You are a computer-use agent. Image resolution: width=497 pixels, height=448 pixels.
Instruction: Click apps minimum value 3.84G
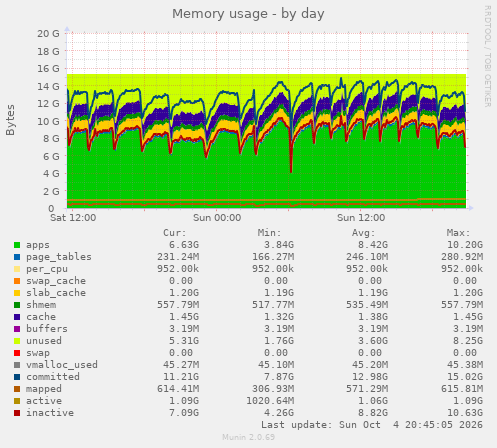click(x=279, y=245)
